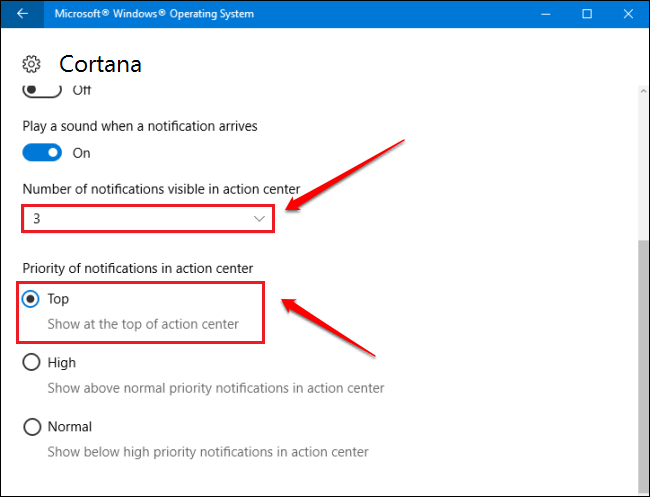Viewport: 650px width, 497px height.
Task: Click 'Play a sound when a notification arrives' label
Action: pos(140,126)
